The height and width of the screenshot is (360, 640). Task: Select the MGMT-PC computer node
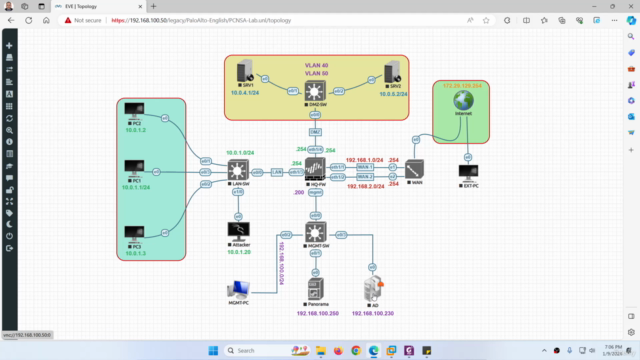(238, 290)
